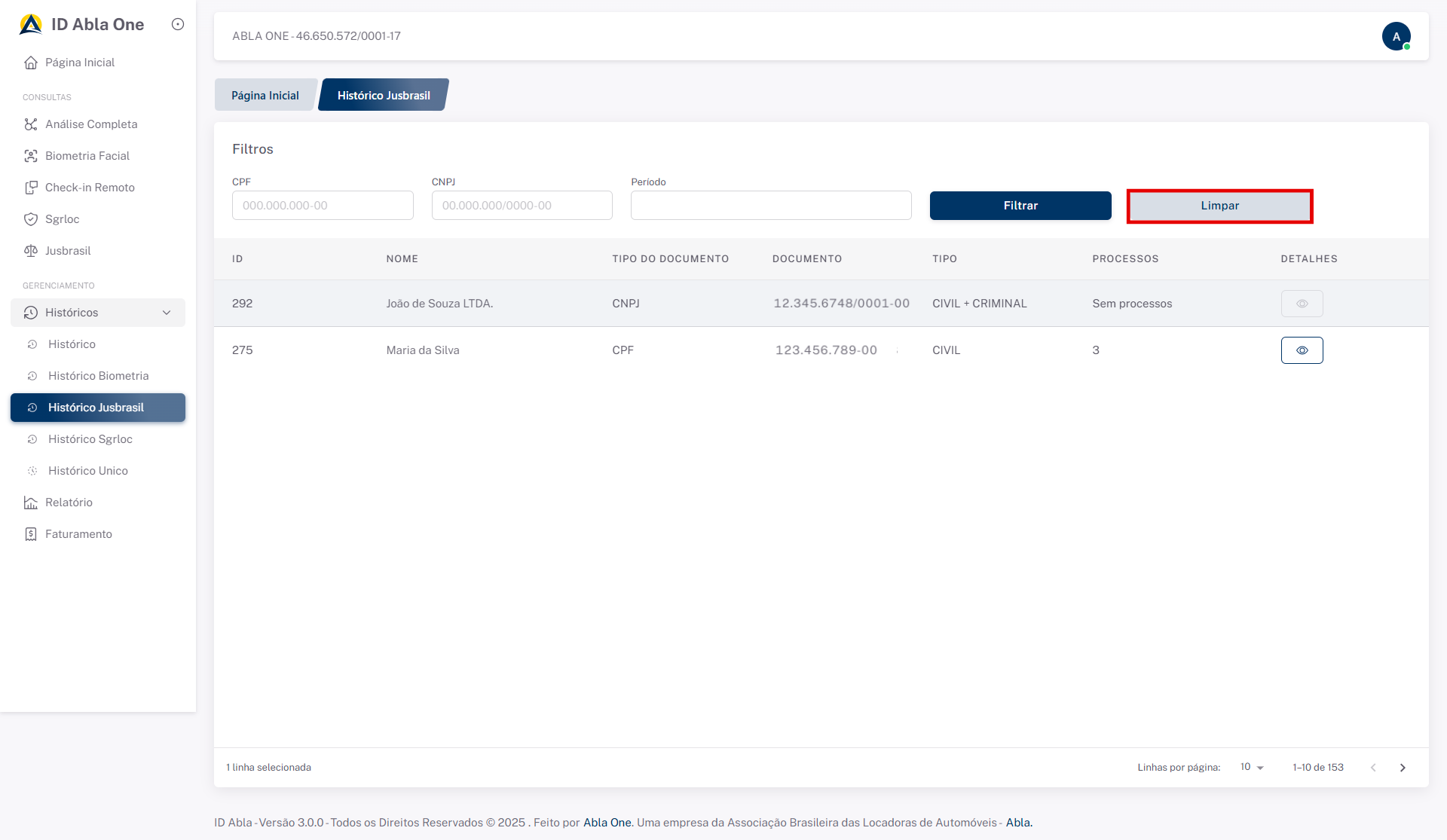Switch to the Página Inicial tab

click(x=265, y=96)
